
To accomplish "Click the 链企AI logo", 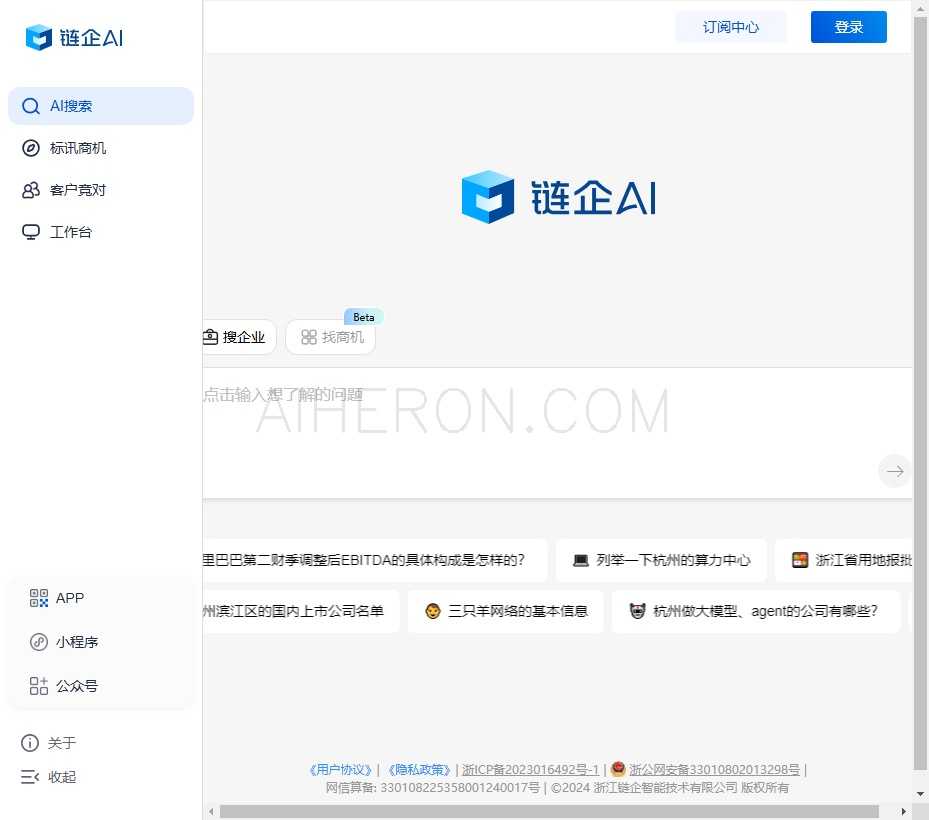I will [x=73, y=37].
